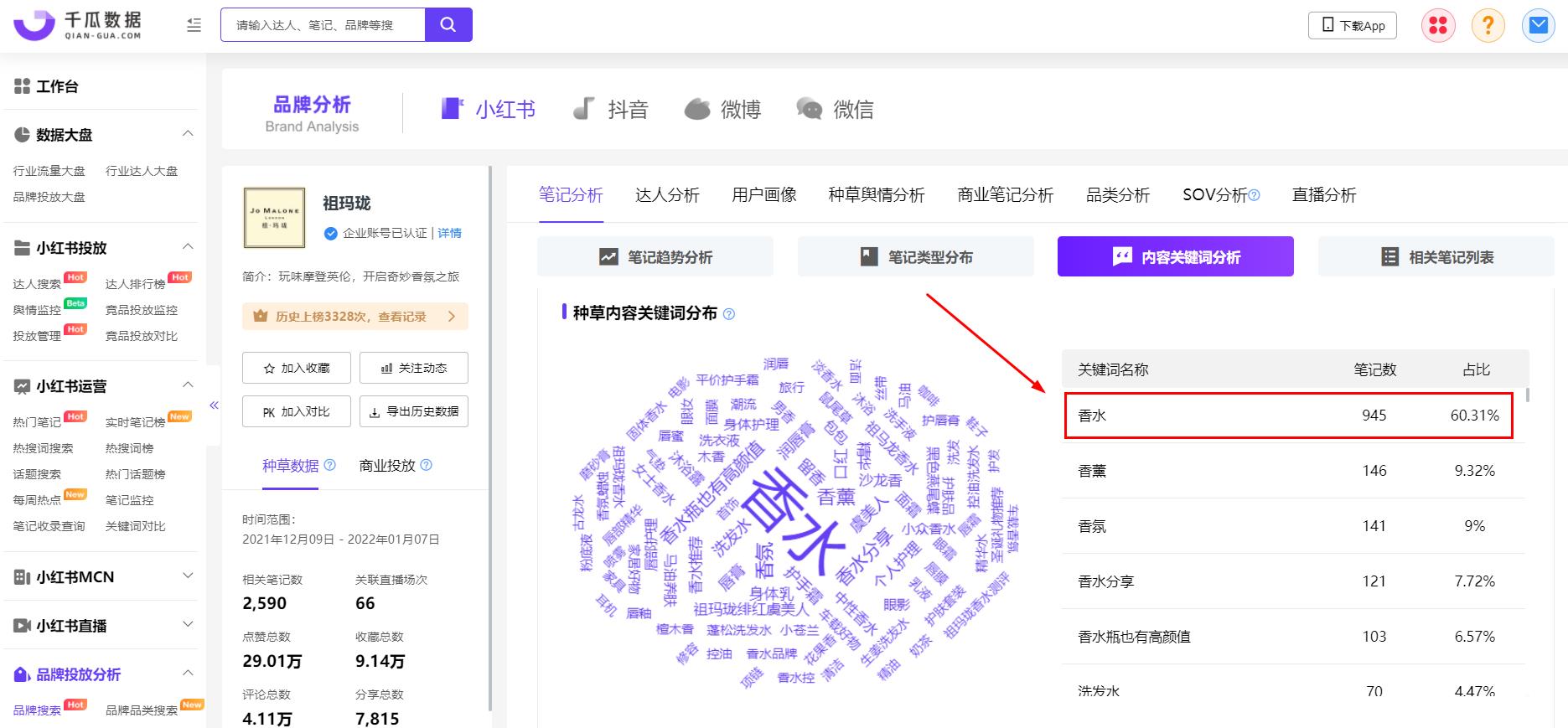Open 行业流量大盘 link
The width and height of the screenshot is (1568, 728).
point(49,171)
